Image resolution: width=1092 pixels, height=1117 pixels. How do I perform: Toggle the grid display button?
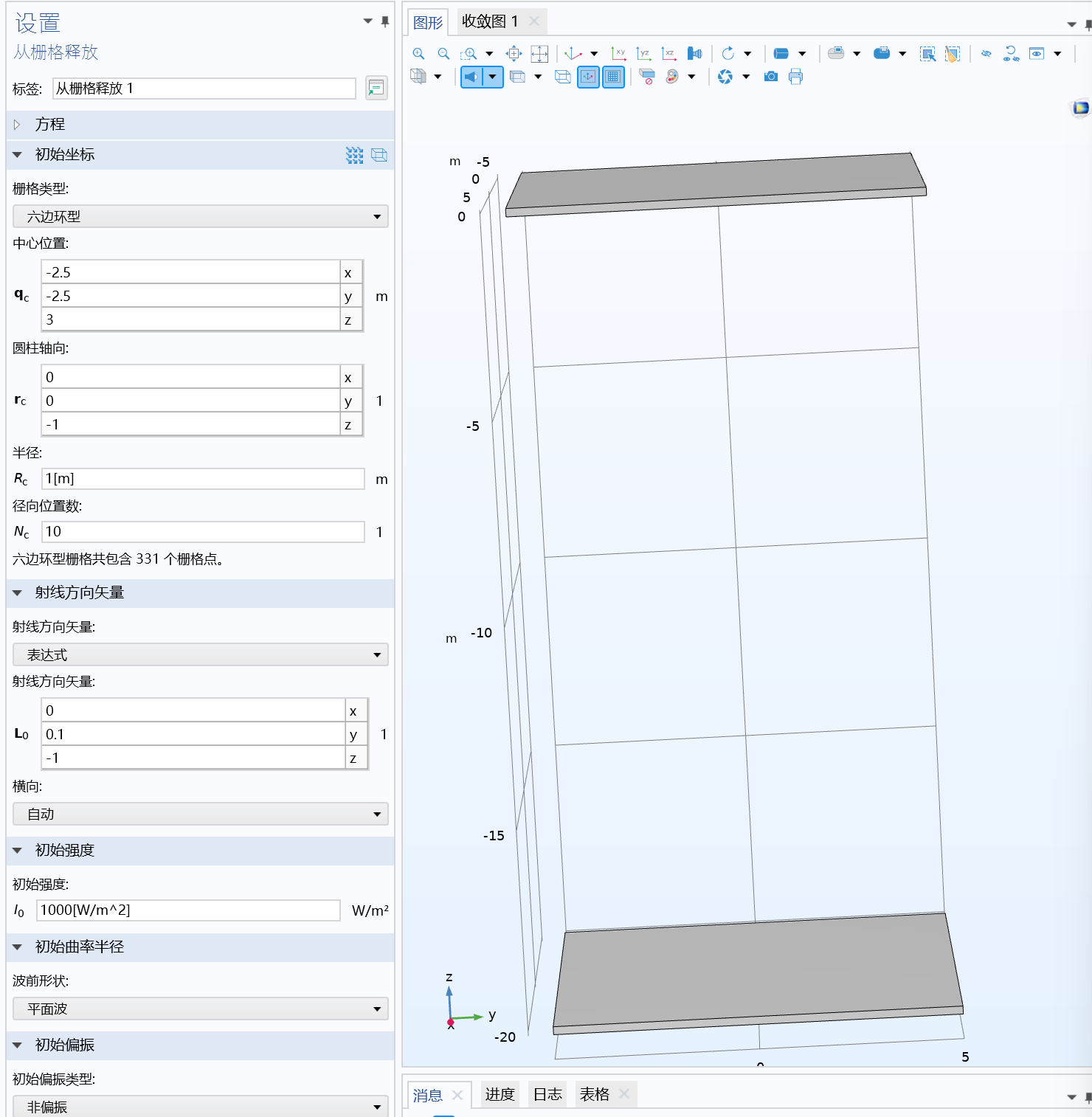[x=613, y=76]
